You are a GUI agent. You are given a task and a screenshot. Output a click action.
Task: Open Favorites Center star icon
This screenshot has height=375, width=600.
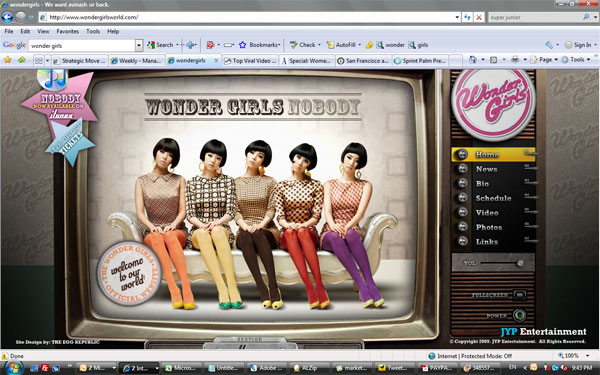8,60
